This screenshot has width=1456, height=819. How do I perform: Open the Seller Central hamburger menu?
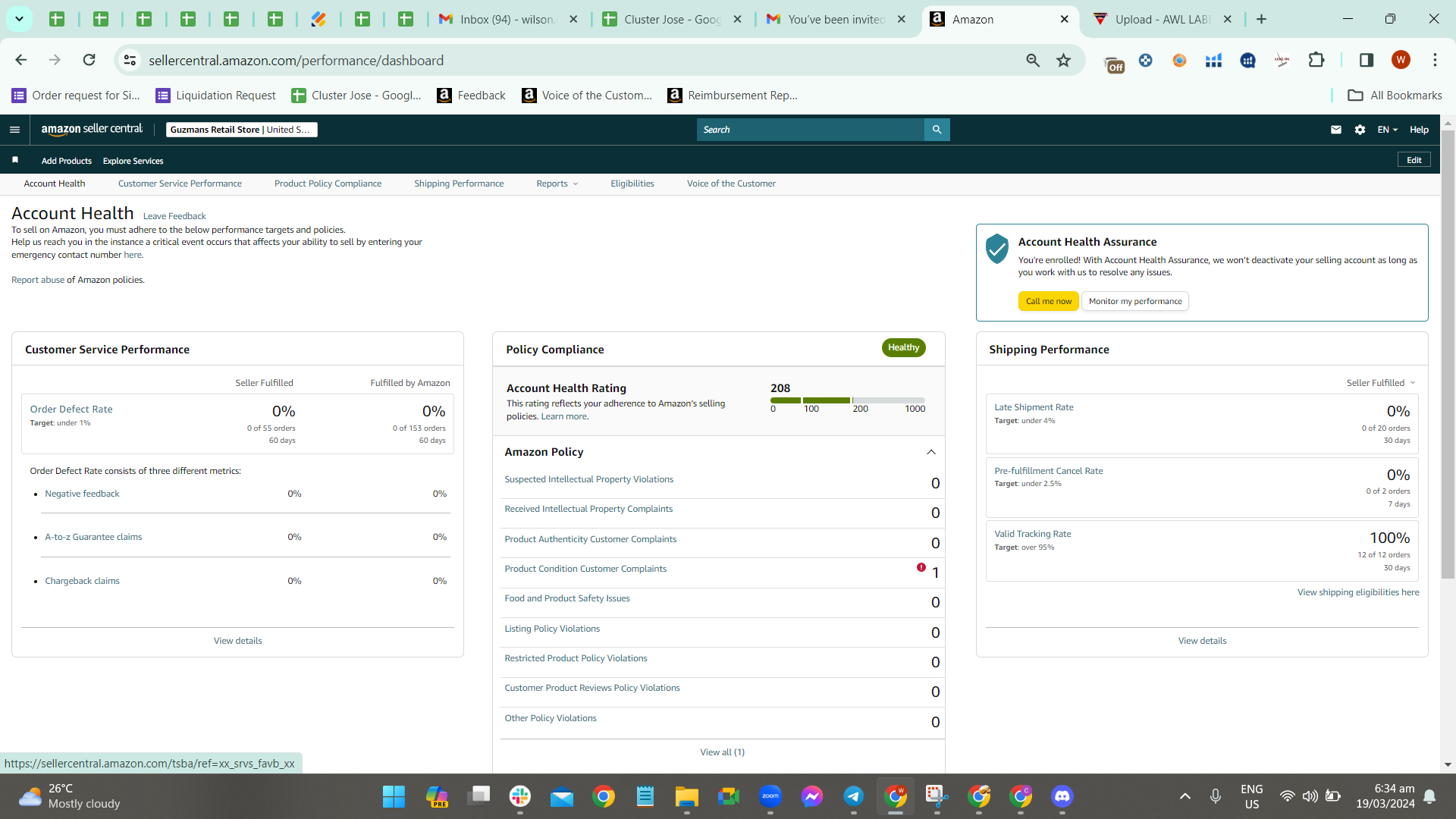click(14, 130)
